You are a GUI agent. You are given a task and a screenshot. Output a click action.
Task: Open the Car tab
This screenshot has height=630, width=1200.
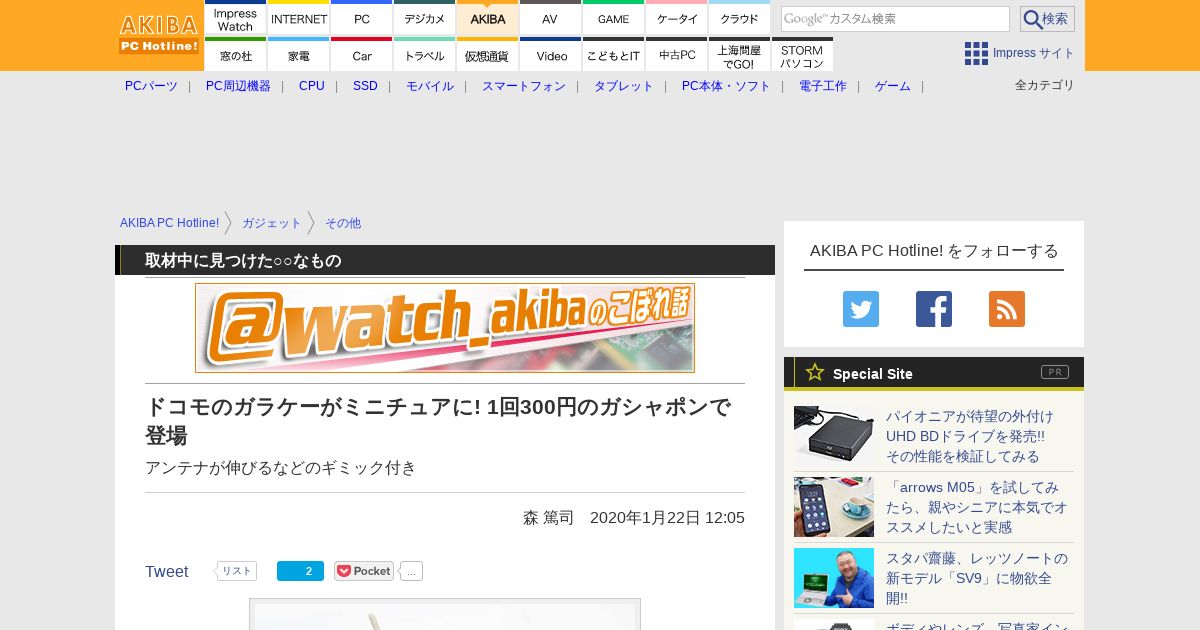pos(362,55)
